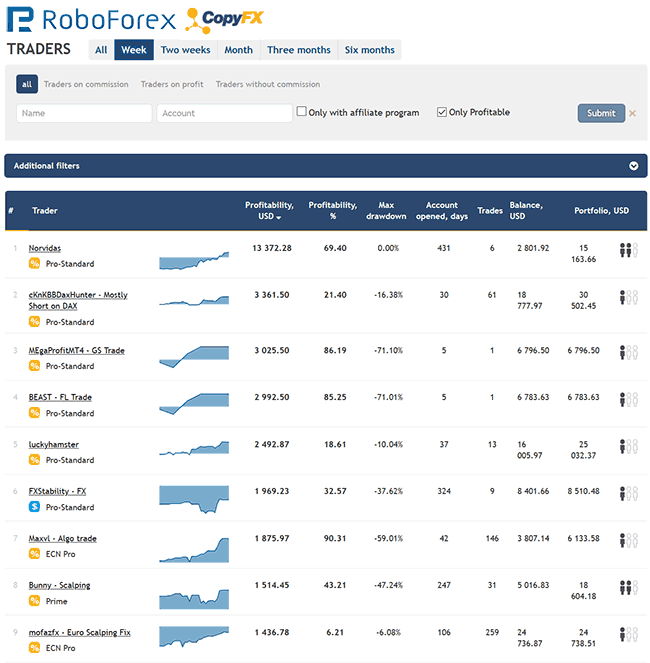Click the FXStability profit chart thumbnail
The width and height of the screenshot is (650, 663).
coord(194,500)
